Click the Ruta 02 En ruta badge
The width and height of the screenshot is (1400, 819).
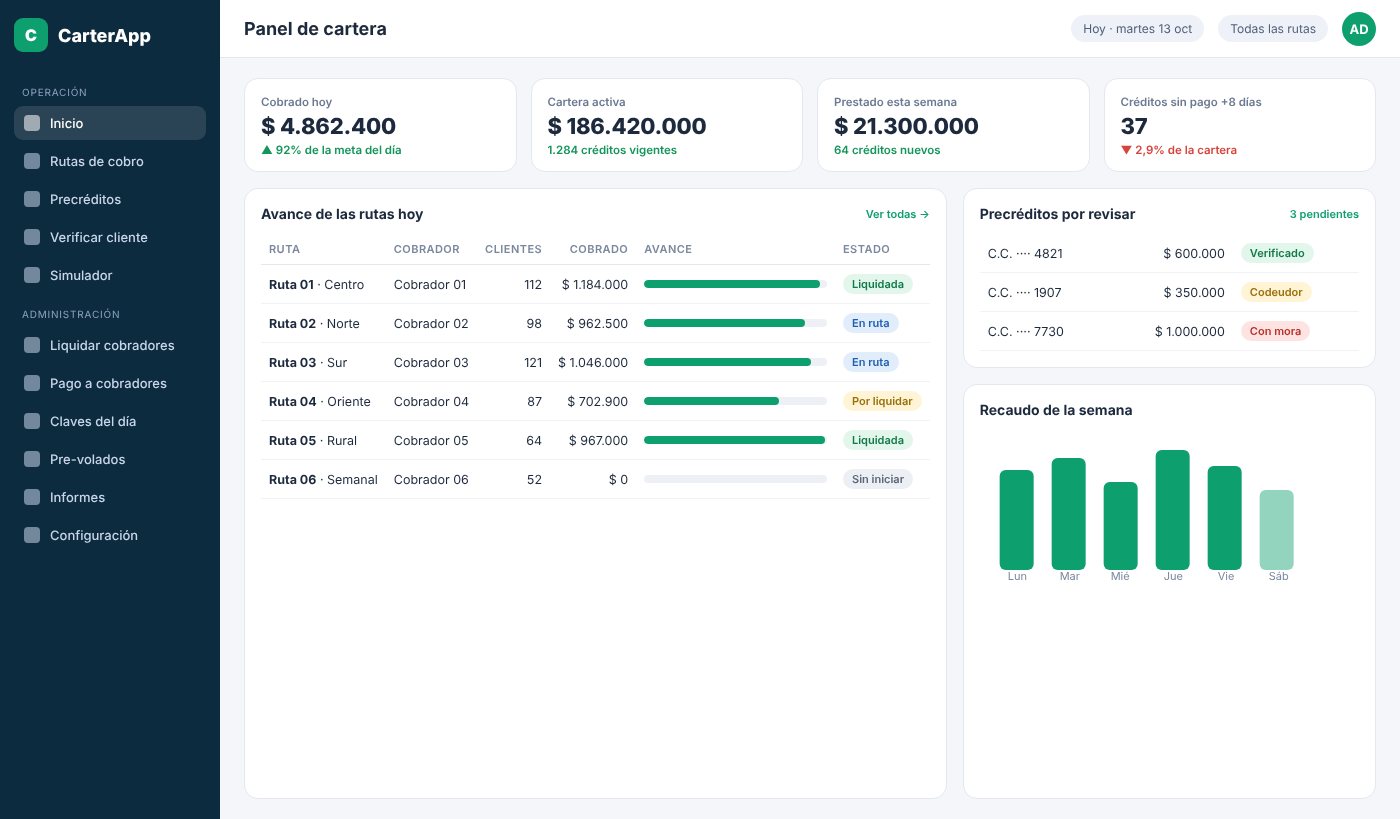point(871,323)
